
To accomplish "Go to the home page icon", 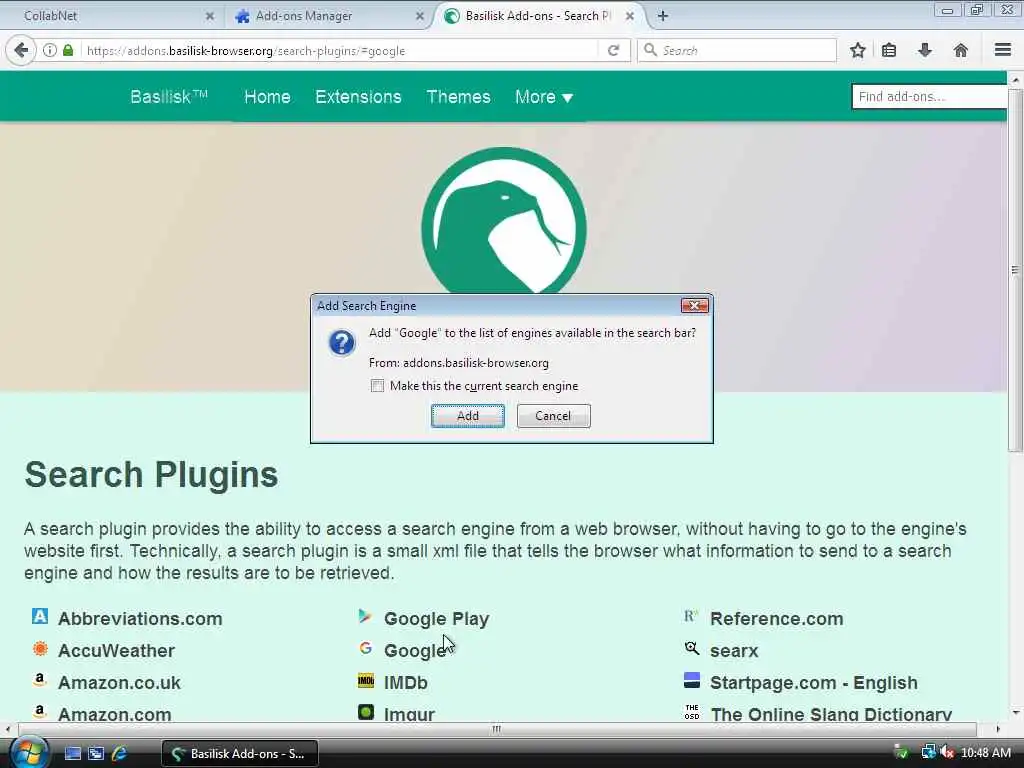I will coord(961,50).
